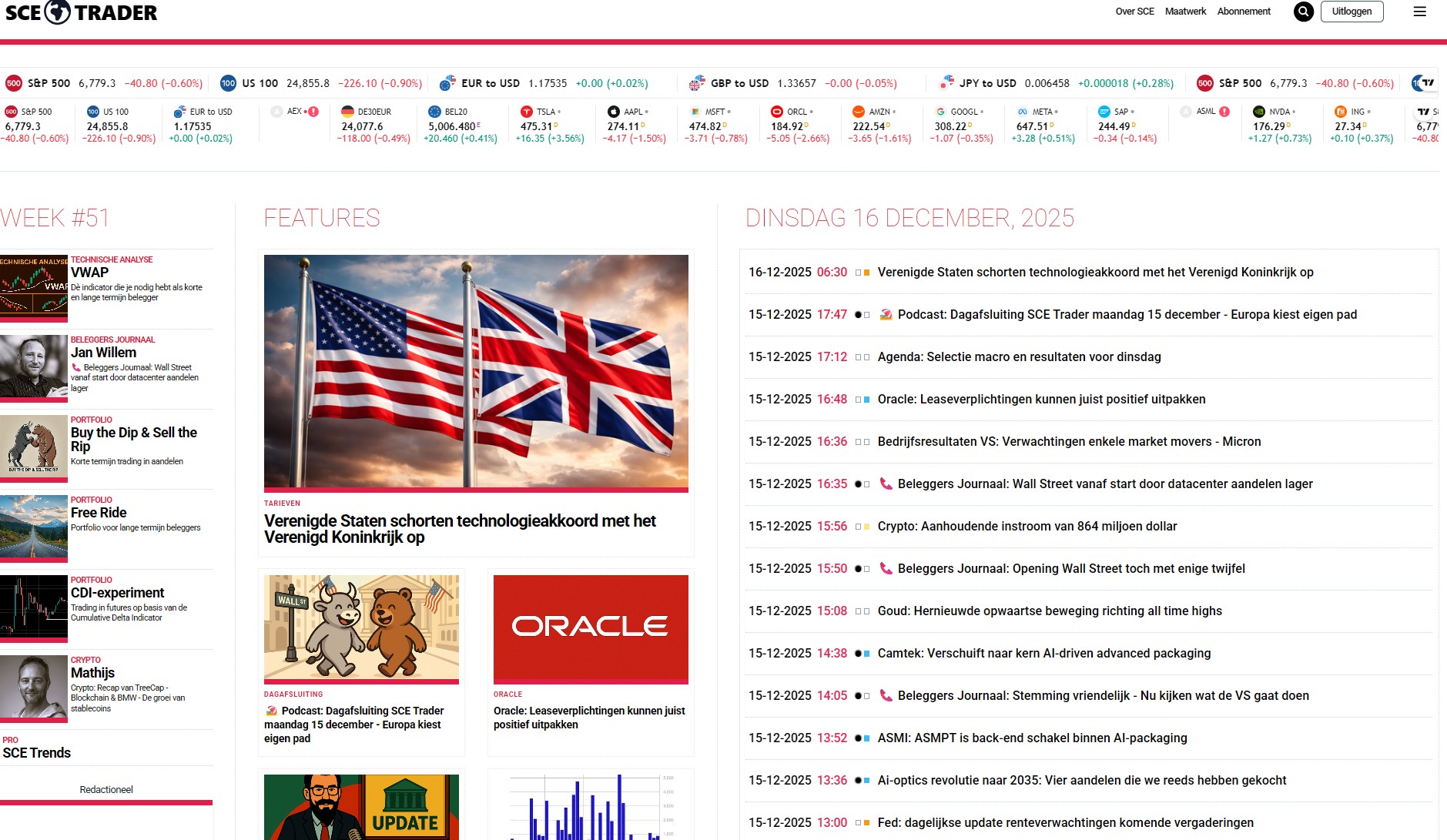Click the phone icon in the 15:50 news row
Viewport: 1447px width, 840px height.
pyautogui.click(x=886, y=568)
